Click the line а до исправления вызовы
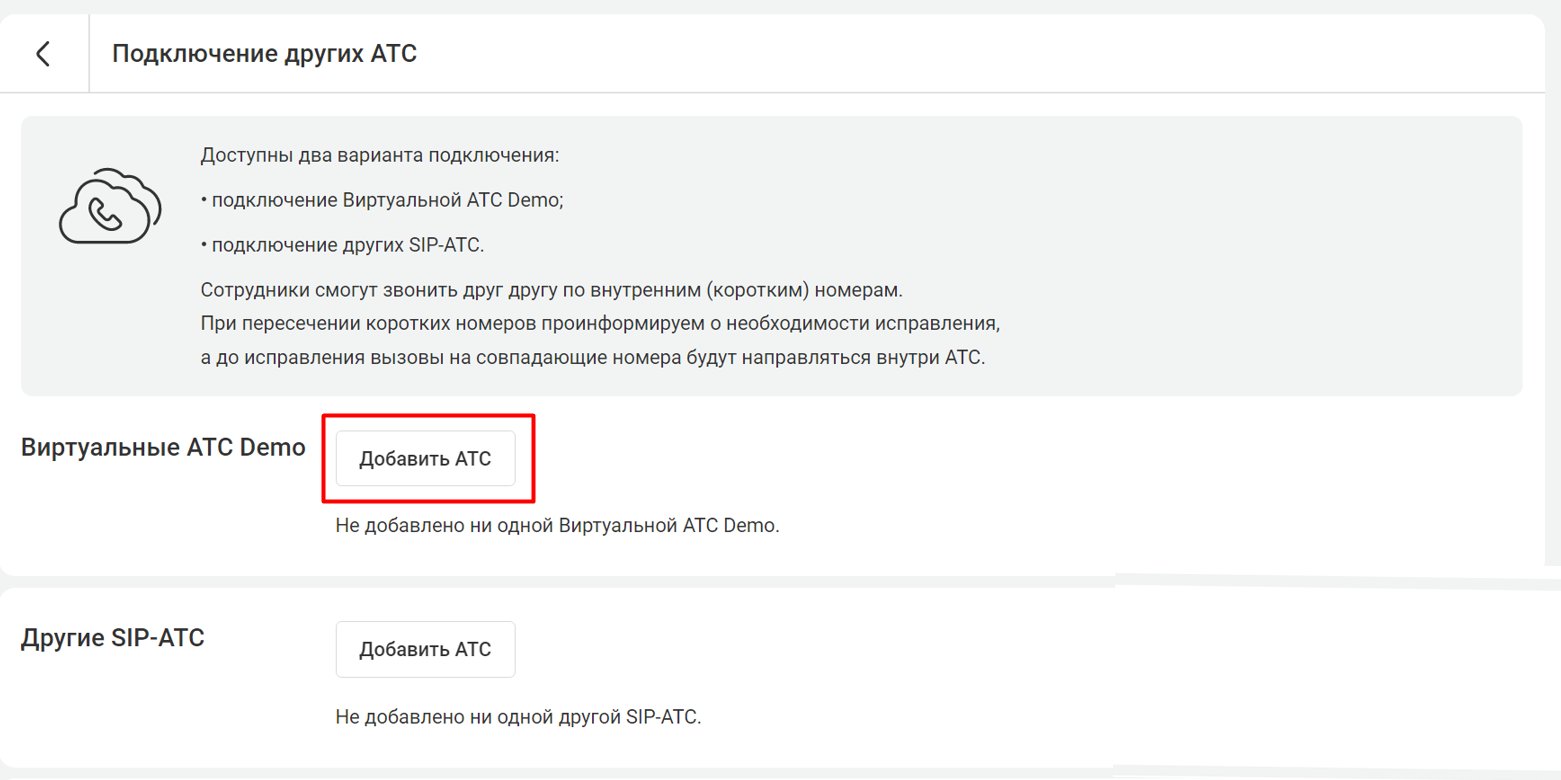Image resolution: width=1561 pixels, height=780 pixels. [593, 358]
